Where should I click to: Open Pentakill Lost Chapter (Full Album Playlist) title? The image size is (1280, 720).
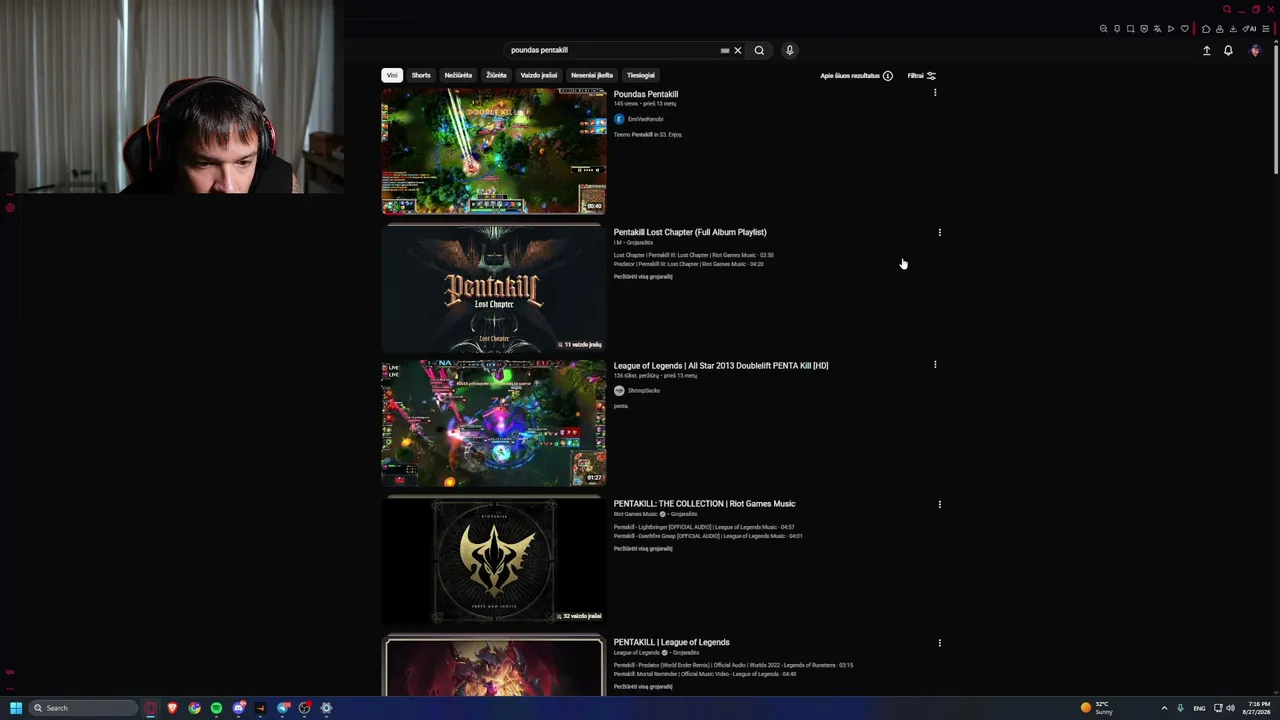[690, 232]
